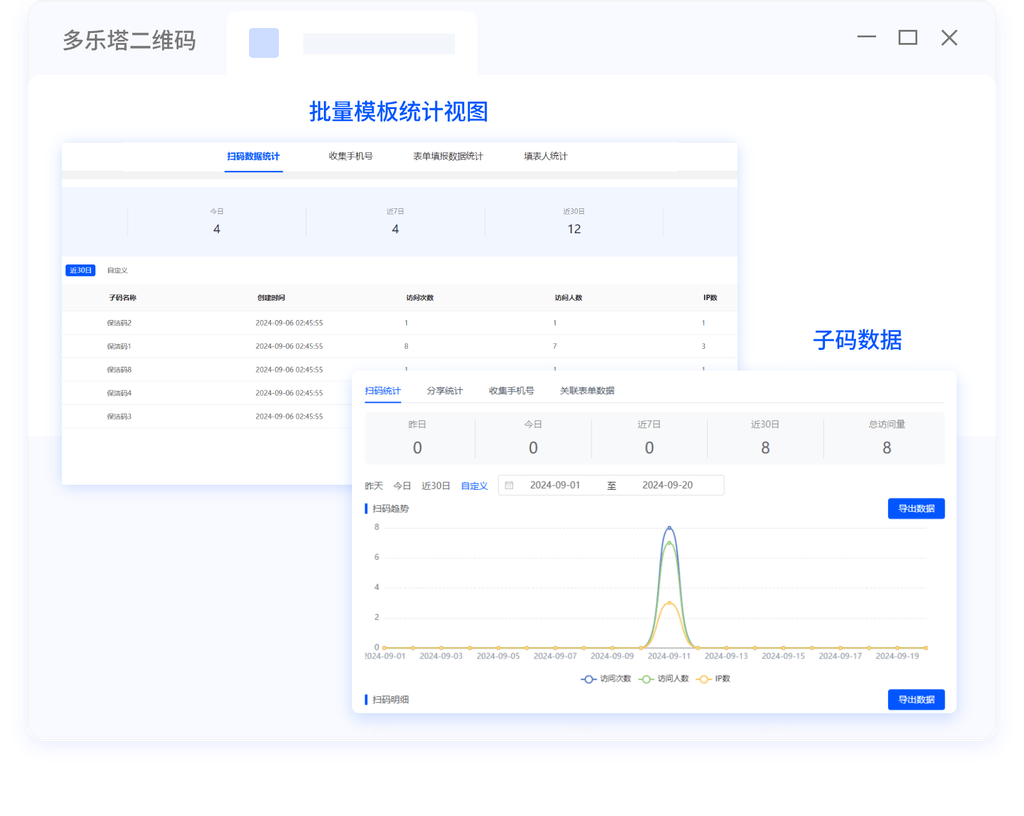Open the calendar date picker icon
Screen dimensions: 1024x816
(509, 484)
